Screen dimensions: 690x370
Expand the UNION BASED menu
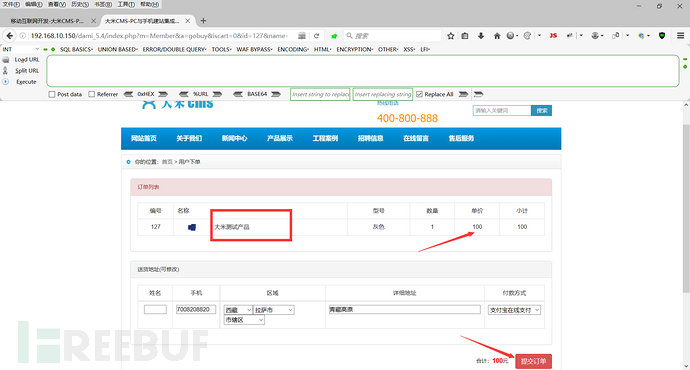117,49
